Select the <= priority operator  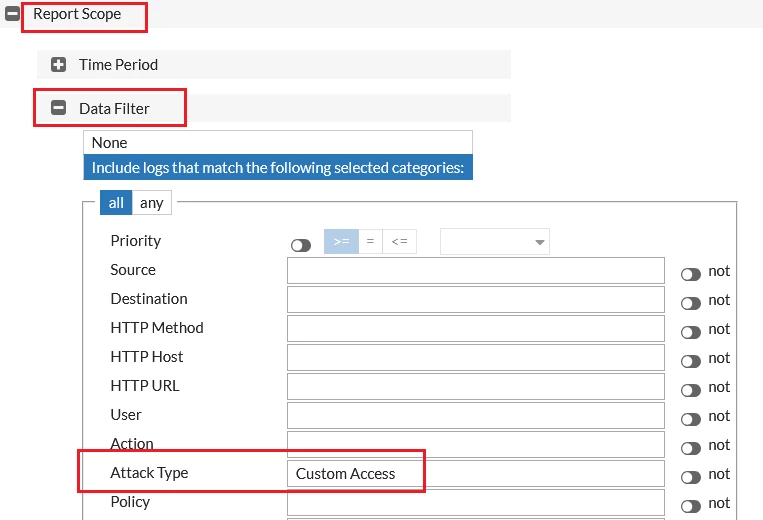click(400, 241)
